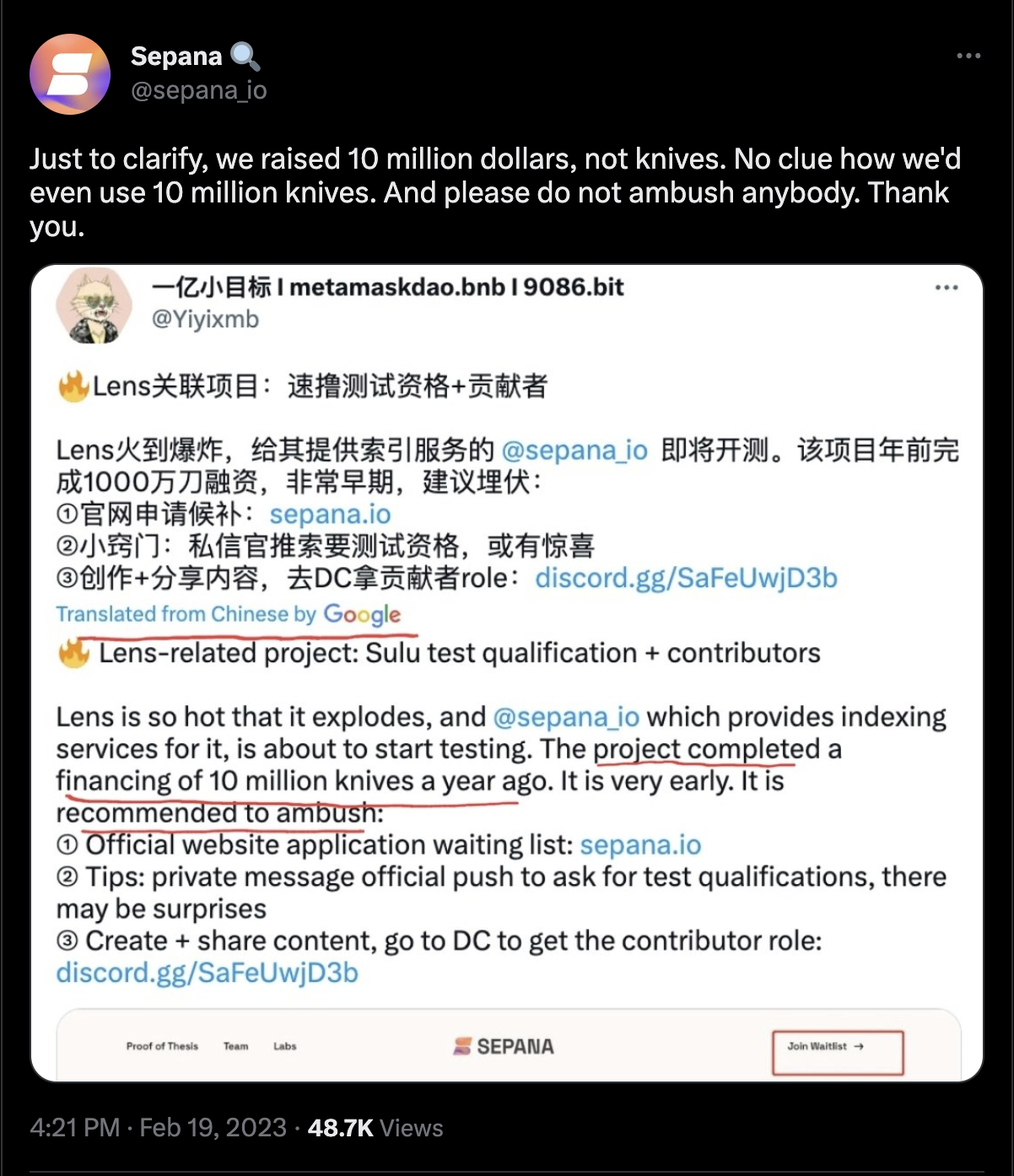Select the Team menu item in the preview
The image size is (1014, 1176).
click(236, 1046)
